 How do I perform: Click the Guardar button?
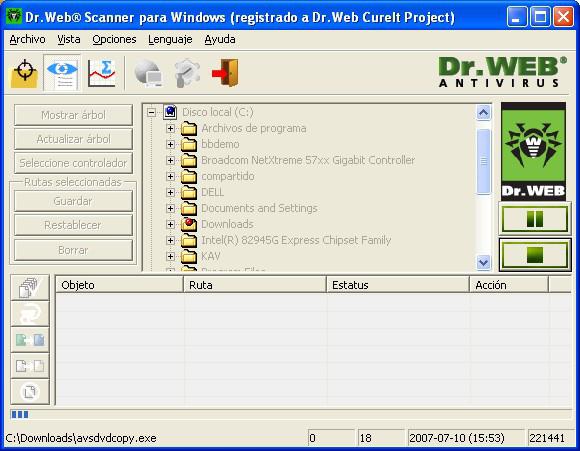(x=73, y=201)
